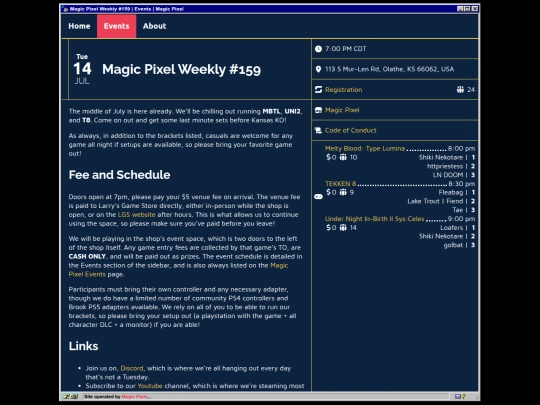Viewport: 540px width, 405px height.
Task: Click the clock icon beside 7:00 PM CDT
Action: (x=318, y=49)
